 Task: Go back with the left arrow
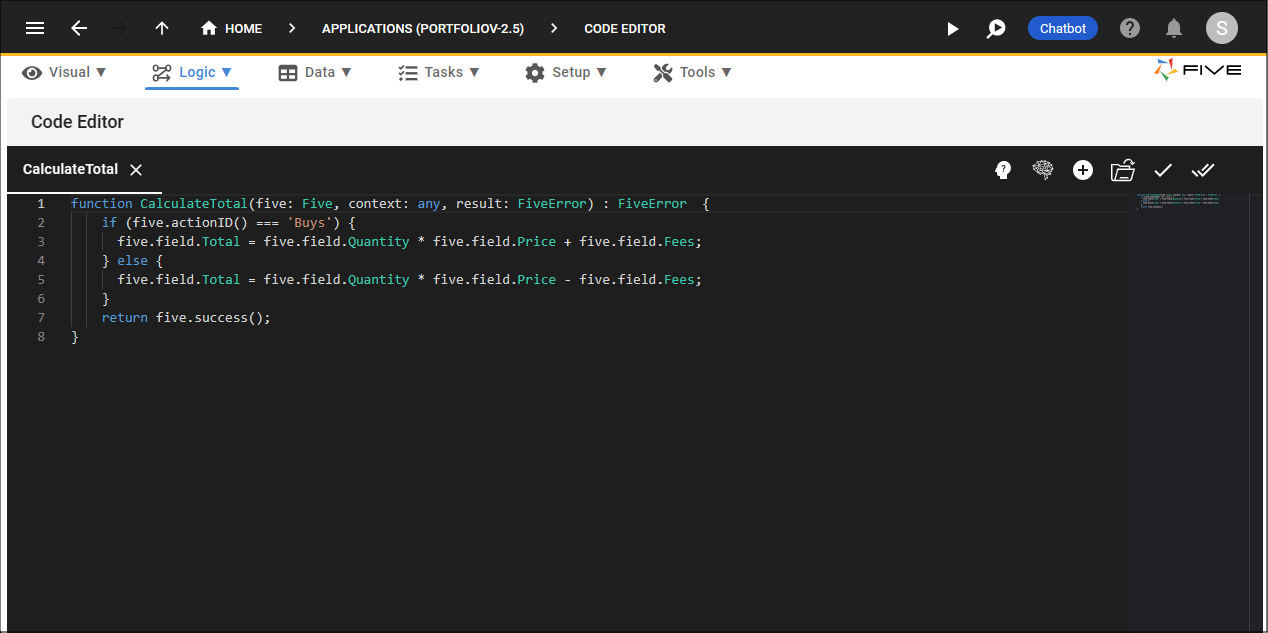(79, 28)
